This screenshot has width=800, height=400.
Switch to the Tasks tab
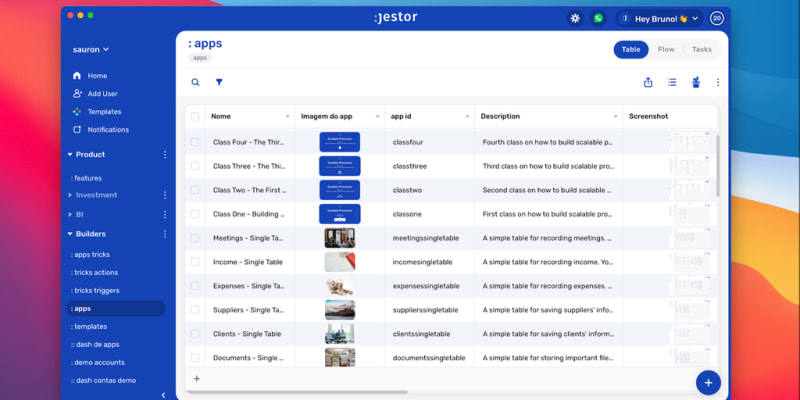(702, 49)
